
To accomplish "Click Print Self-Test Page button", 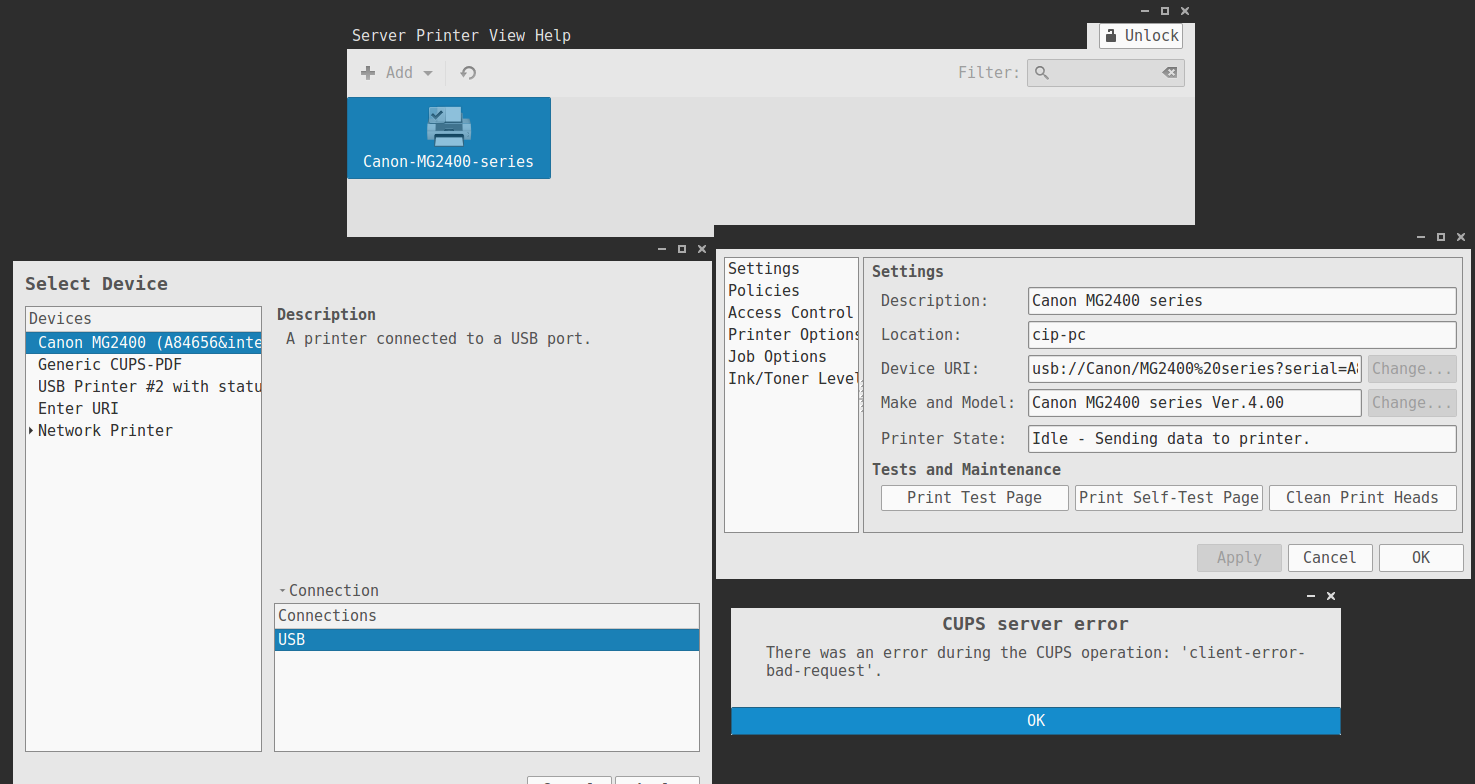I will 1169,497.
